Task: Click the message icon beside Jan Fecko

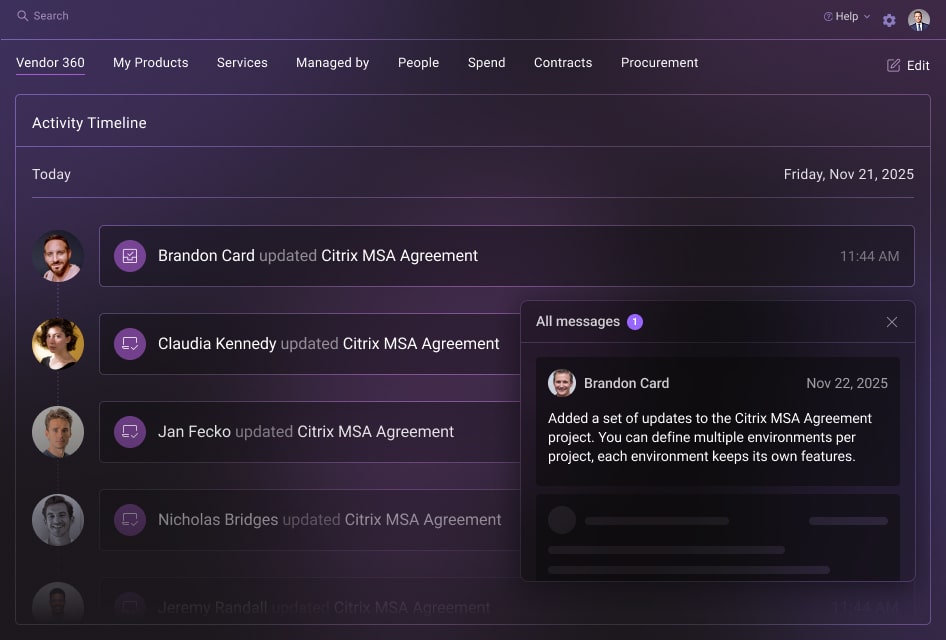Action: 130,432
